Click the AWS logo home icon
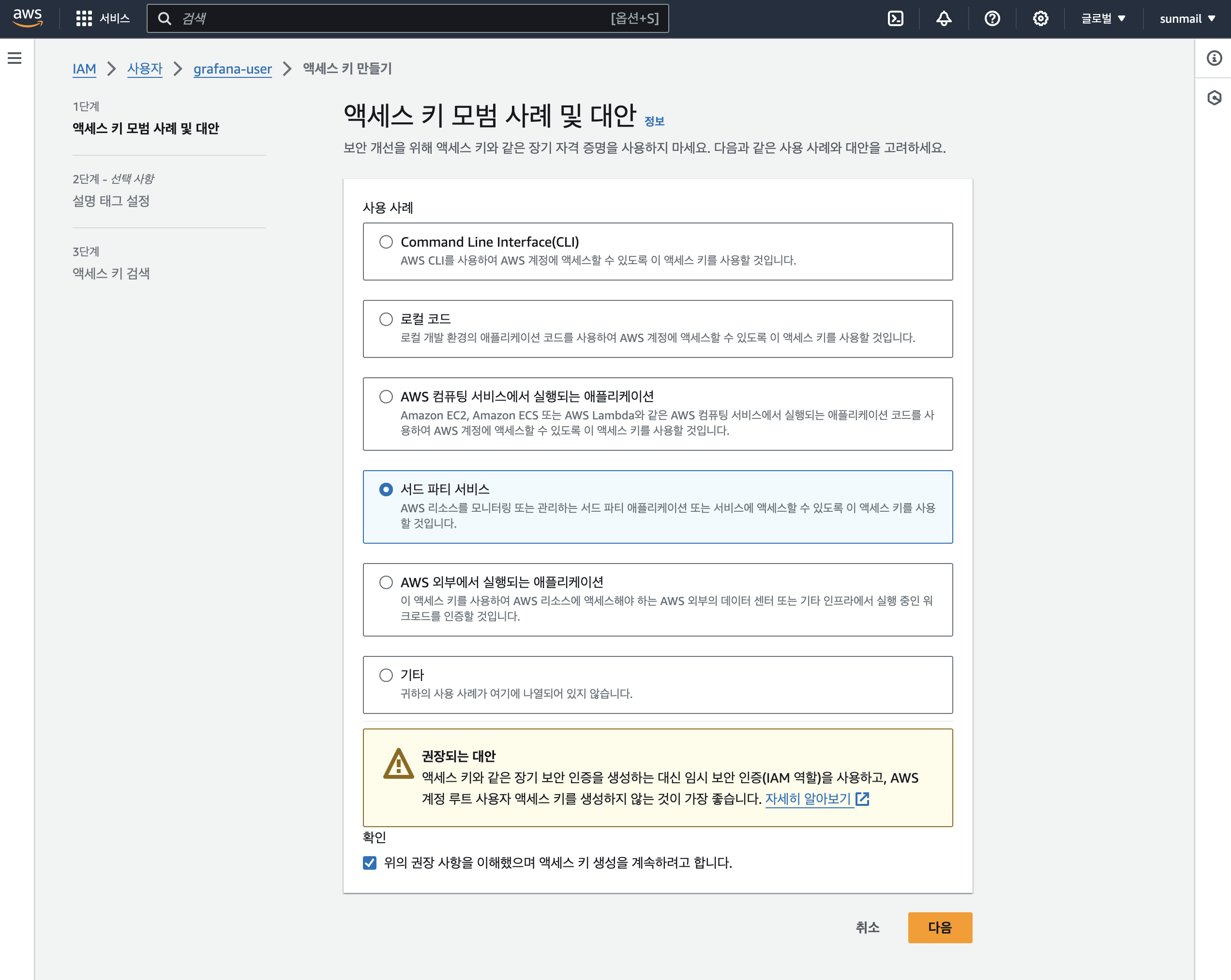Viewport: 1231px width, 980px height. [x=28, y=18]
